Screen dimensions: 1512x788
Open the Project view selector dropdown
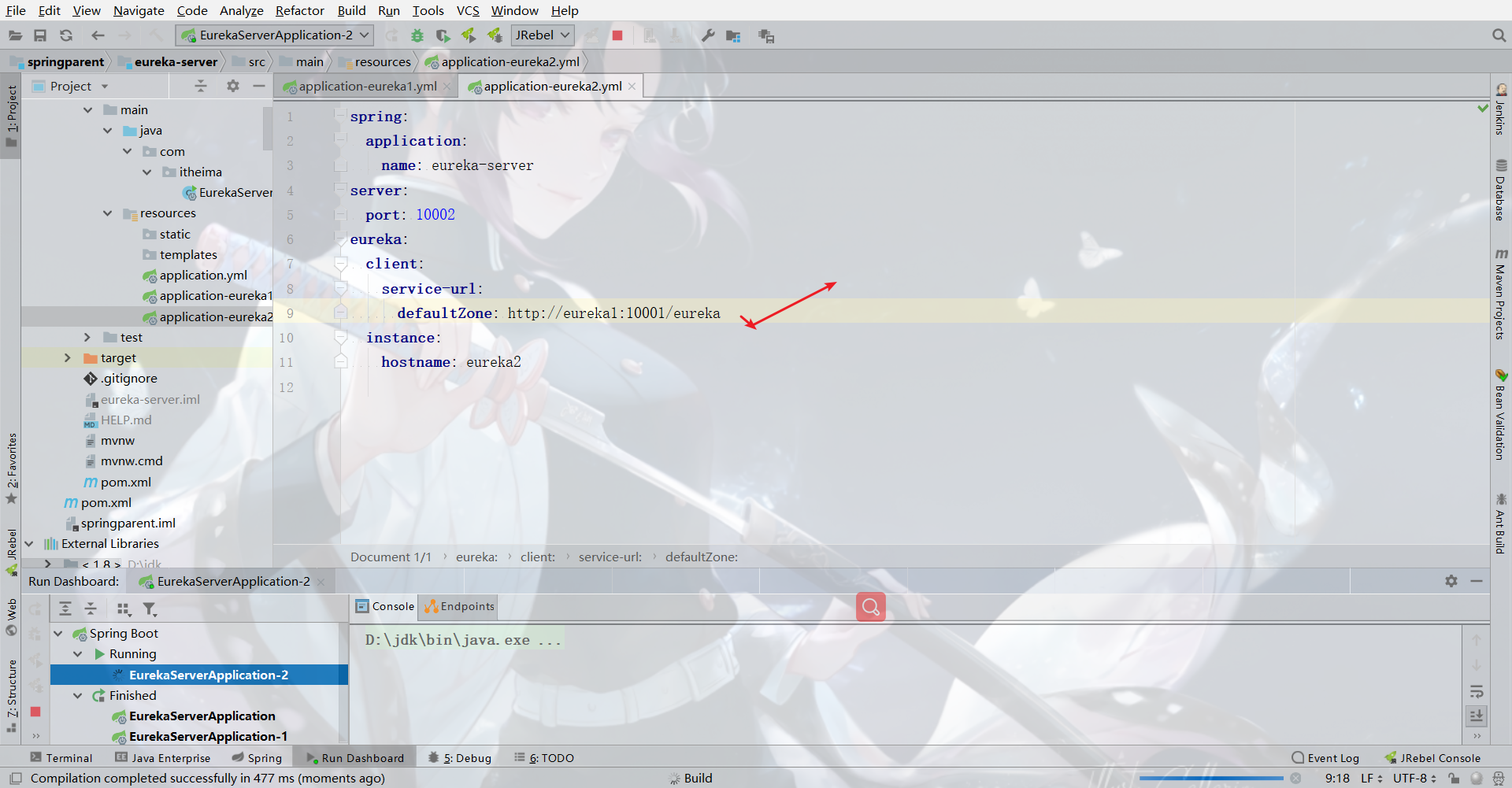pyautogui.click(x=79, y=86)
